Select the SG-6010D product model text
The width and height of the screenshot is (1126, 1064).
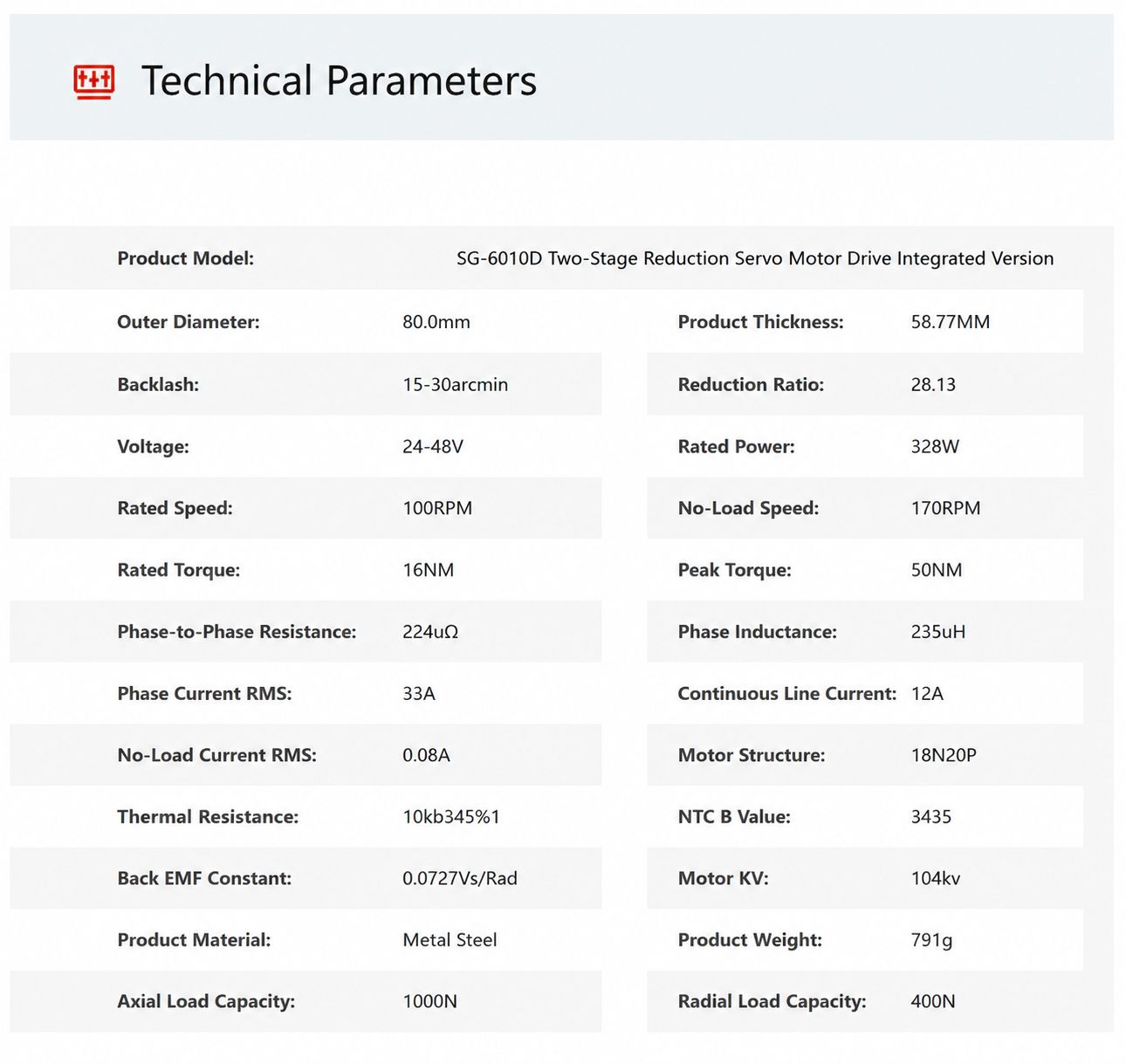click(755, 258)
